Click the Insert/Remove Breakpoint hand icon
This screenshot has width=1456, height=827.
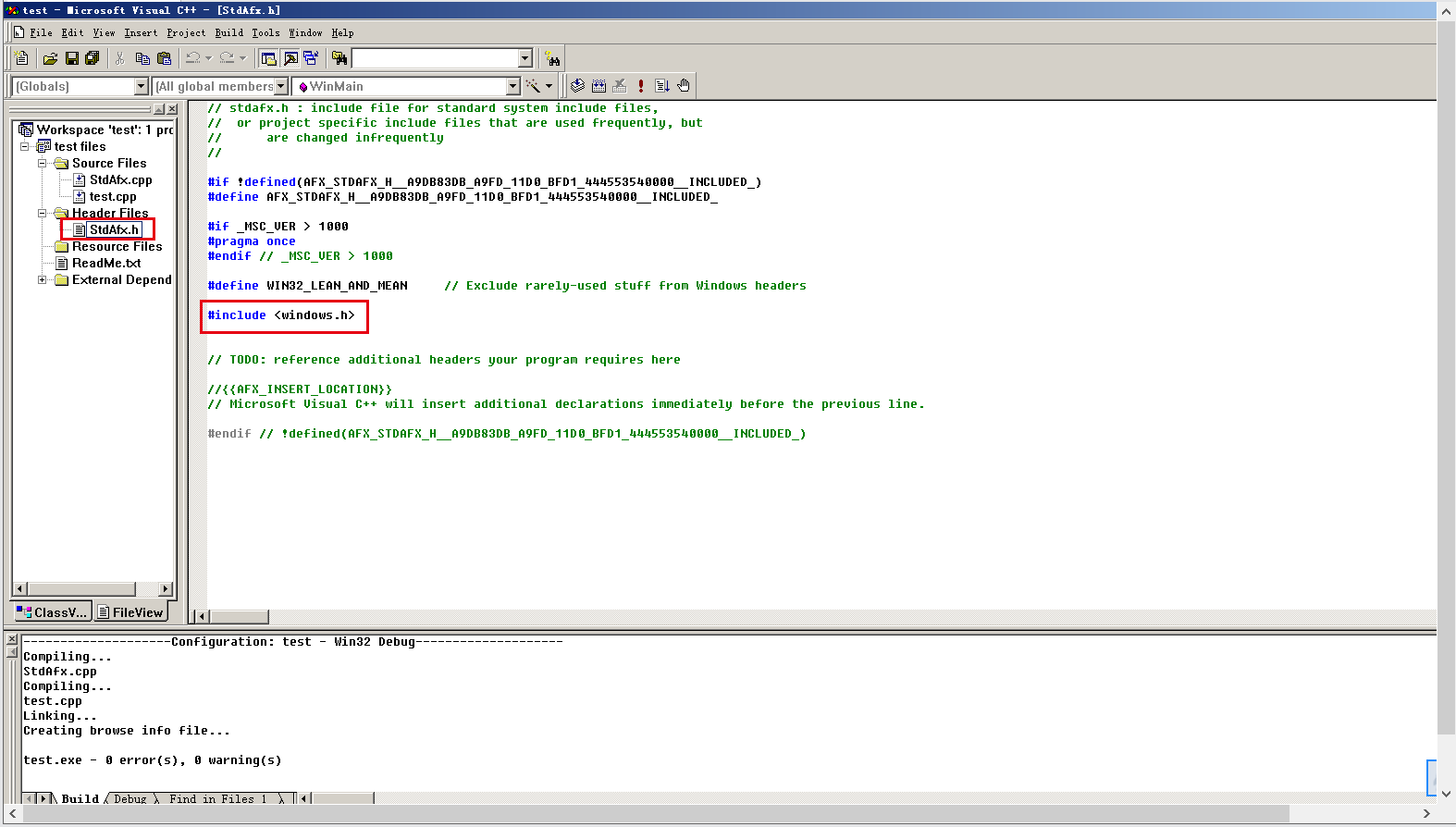[684, 86]
